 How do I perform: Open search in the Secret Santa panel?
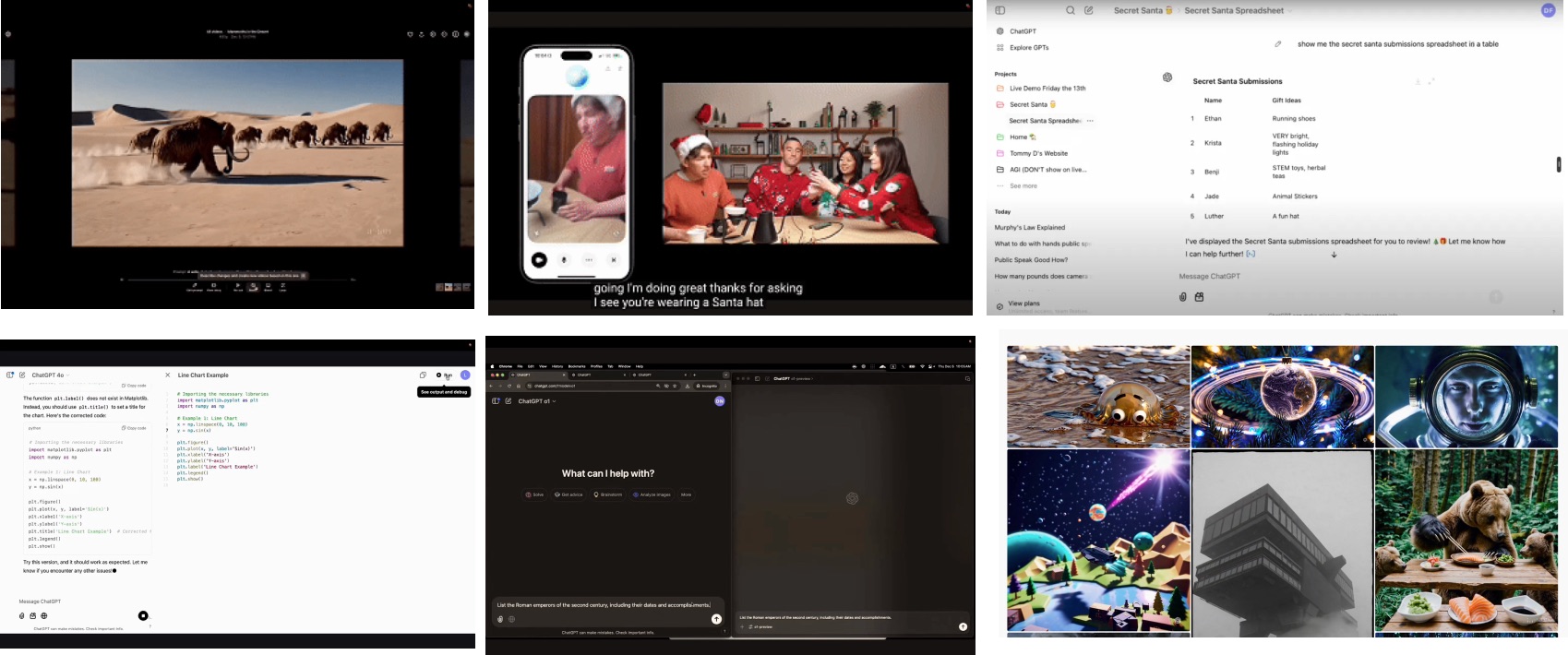click(x=1071, y=10)
